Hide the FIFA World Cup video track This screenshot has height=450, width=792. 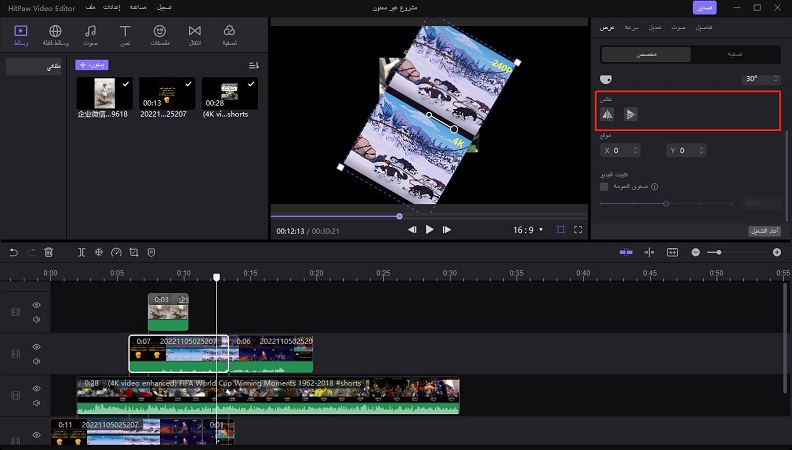pos(36,388)
